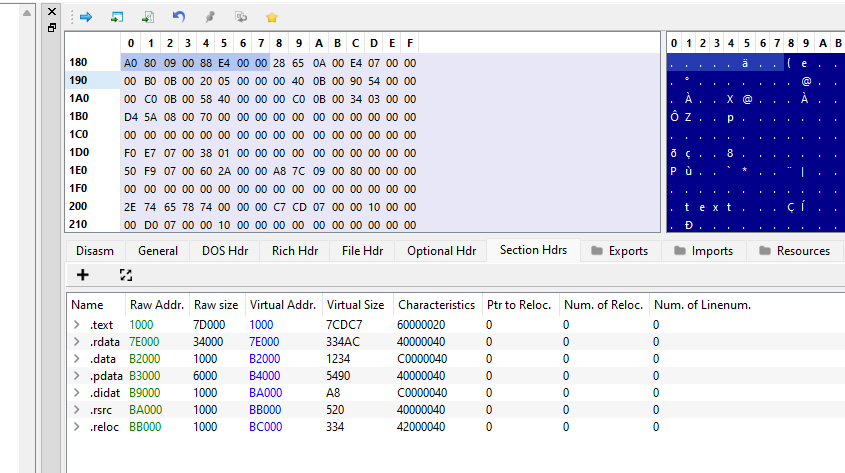Click the .rdata virtual address 7E000

tap(264, 342)
